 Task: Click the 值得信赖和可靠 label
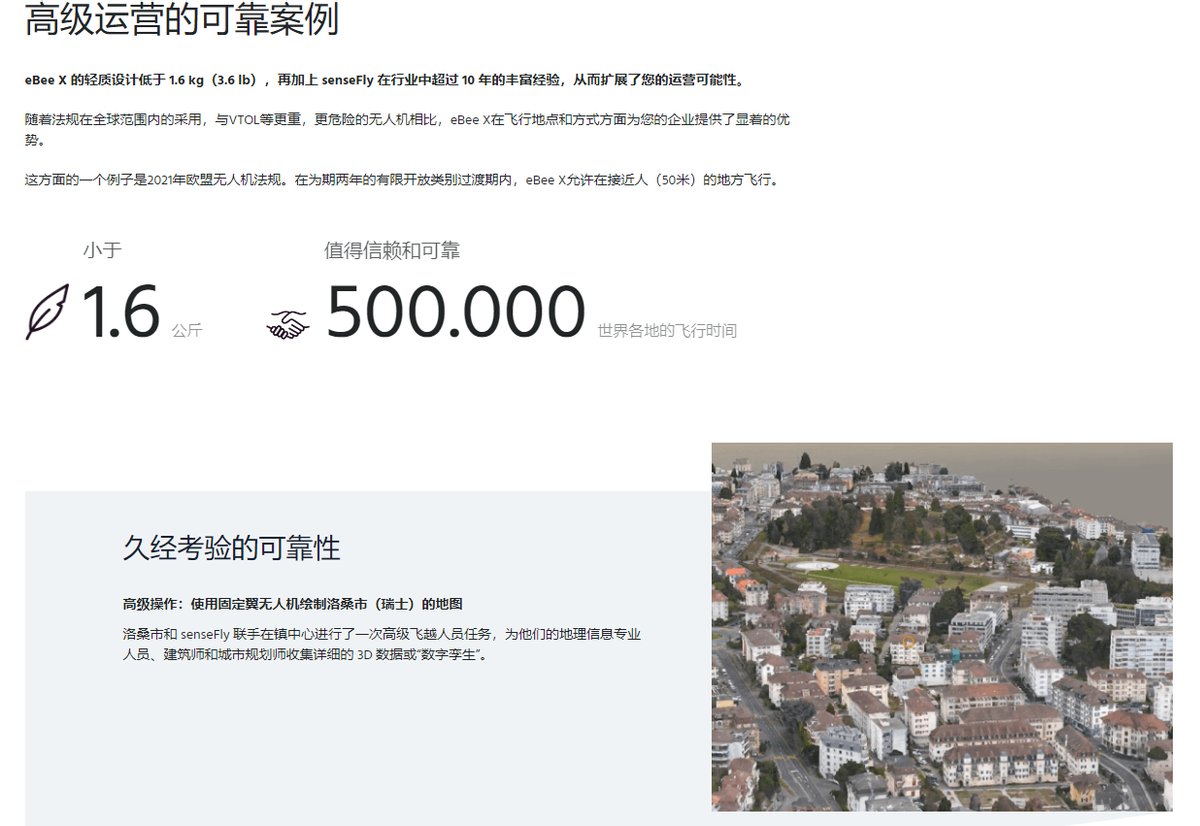[x=392, y=251]
